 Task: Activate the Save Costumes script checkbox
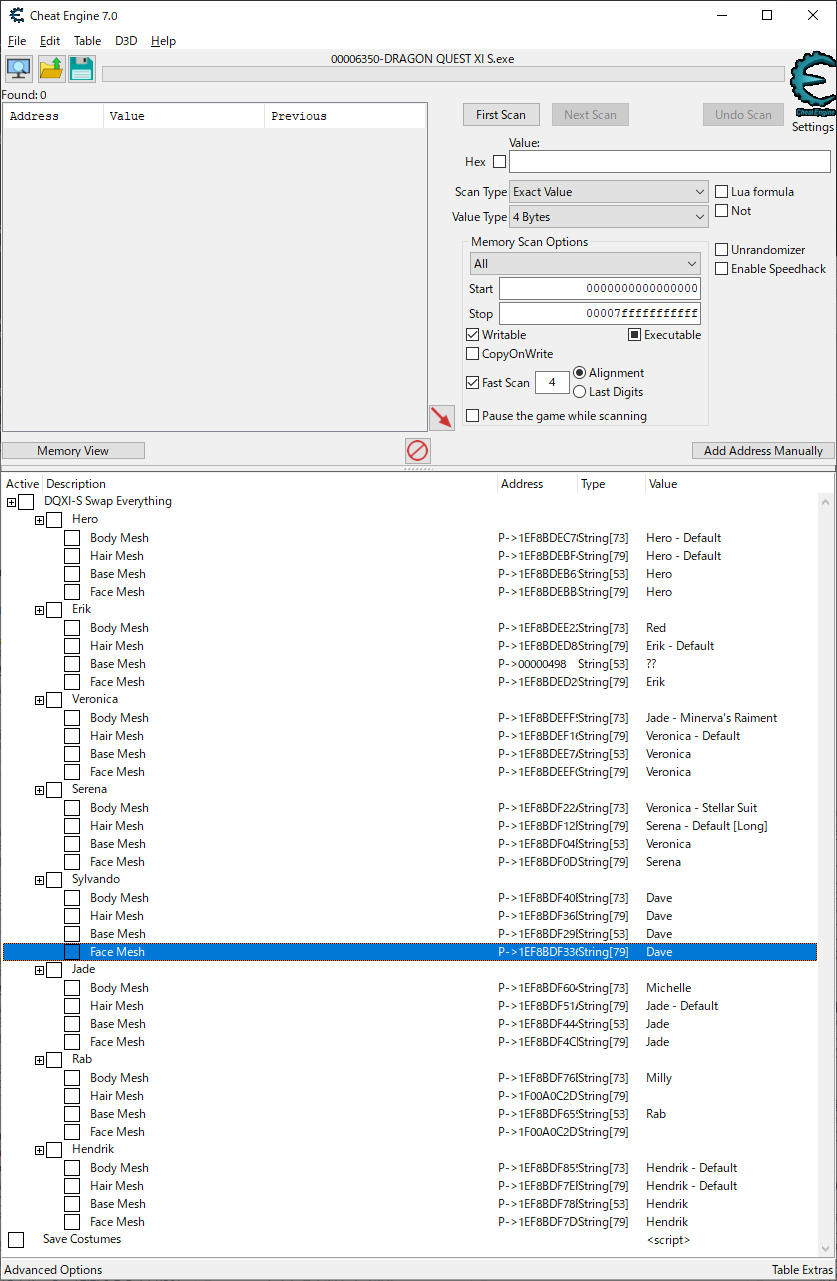coord(16,1240)
